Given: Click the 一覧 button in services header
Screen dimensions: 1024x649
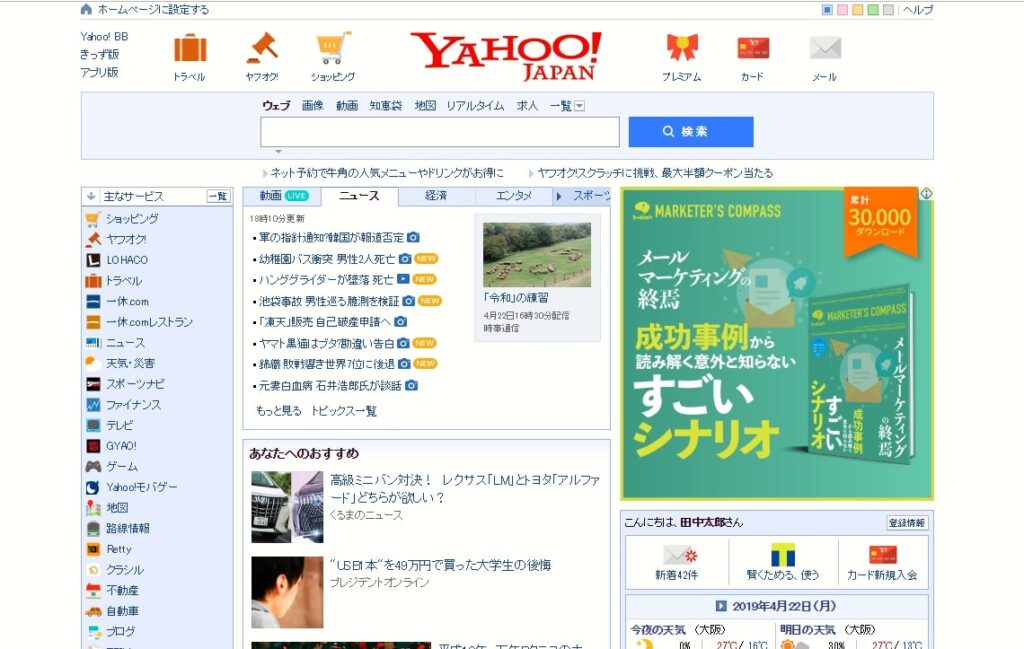Looking at the screenshot, I should pyautogui.click(x=218, y=196).
